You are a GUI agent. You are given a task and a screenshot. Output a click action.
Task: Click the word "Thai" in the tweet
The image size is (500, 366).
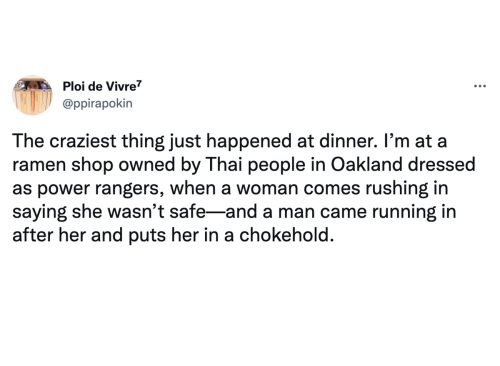pos(224,164)
